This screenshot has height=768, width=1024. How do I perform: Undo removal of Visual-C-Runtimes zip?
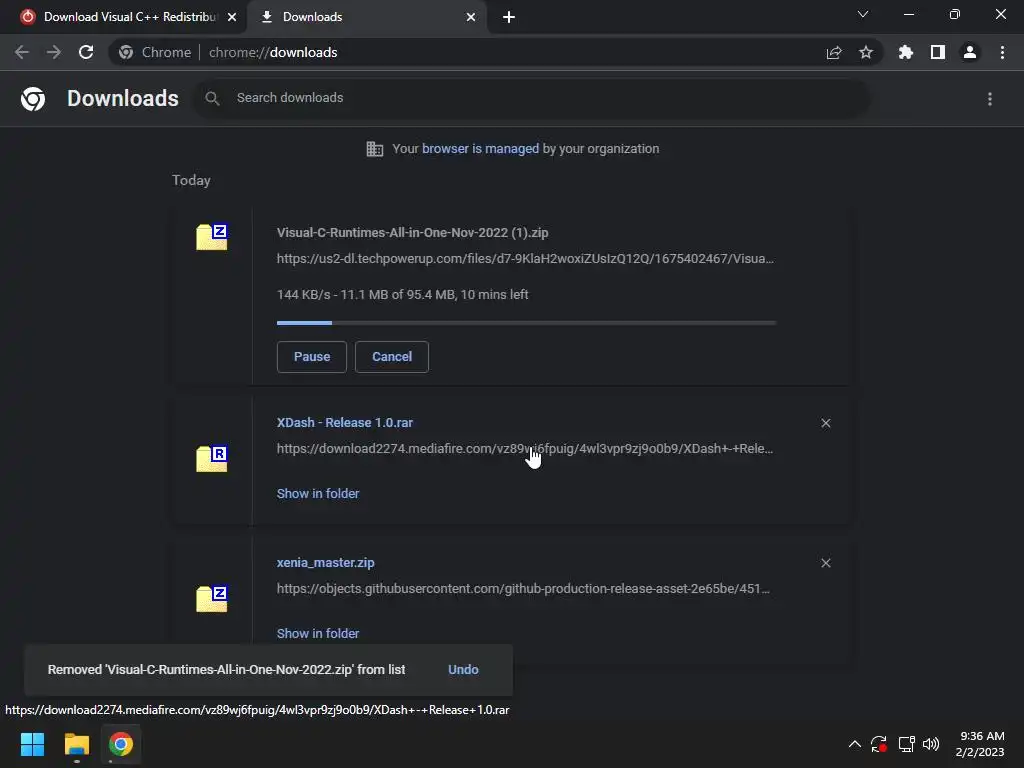[x=463, y=669]
